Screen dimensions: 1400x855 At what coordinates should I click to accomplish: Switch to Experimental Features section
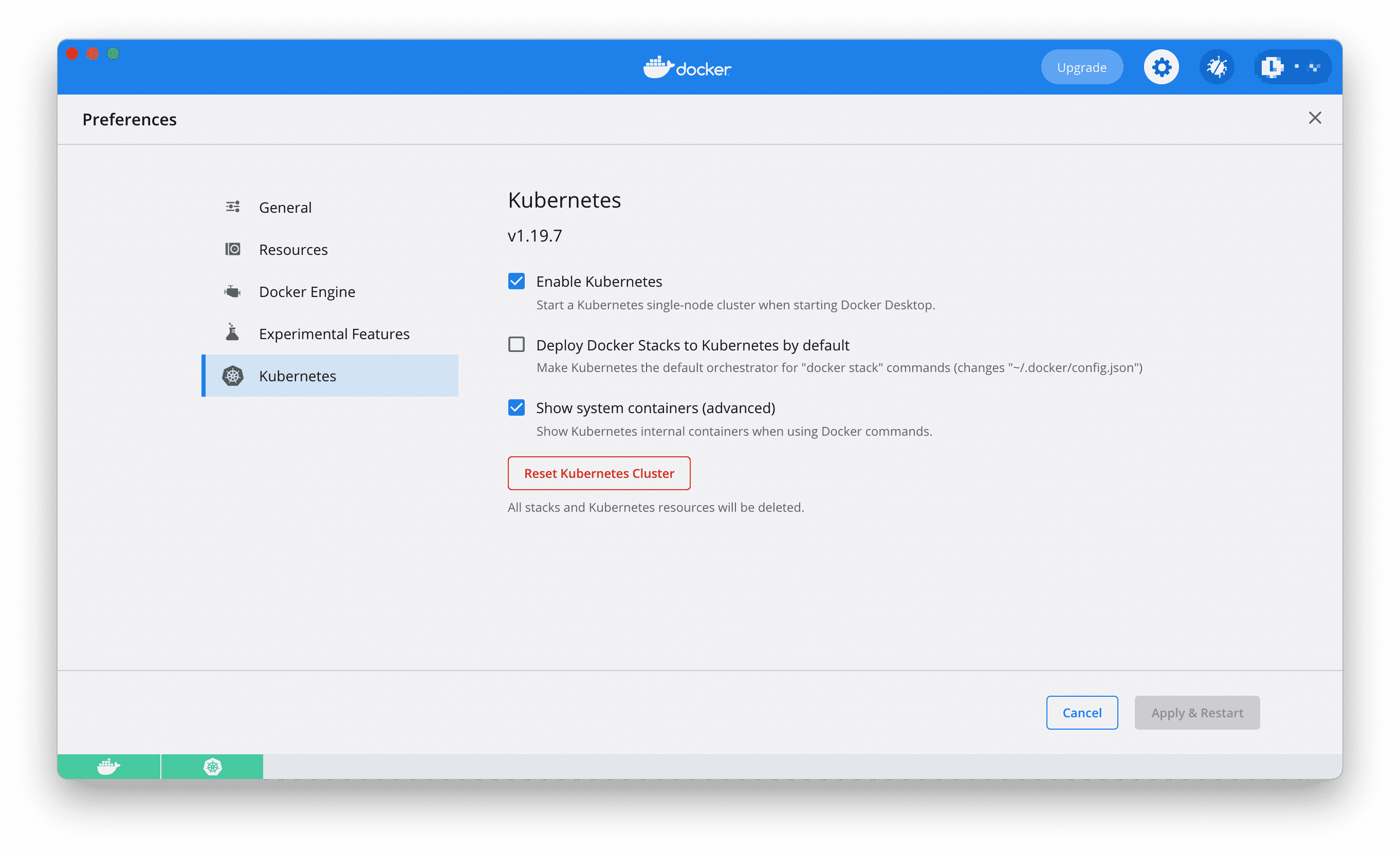click(x=334, y=333)
